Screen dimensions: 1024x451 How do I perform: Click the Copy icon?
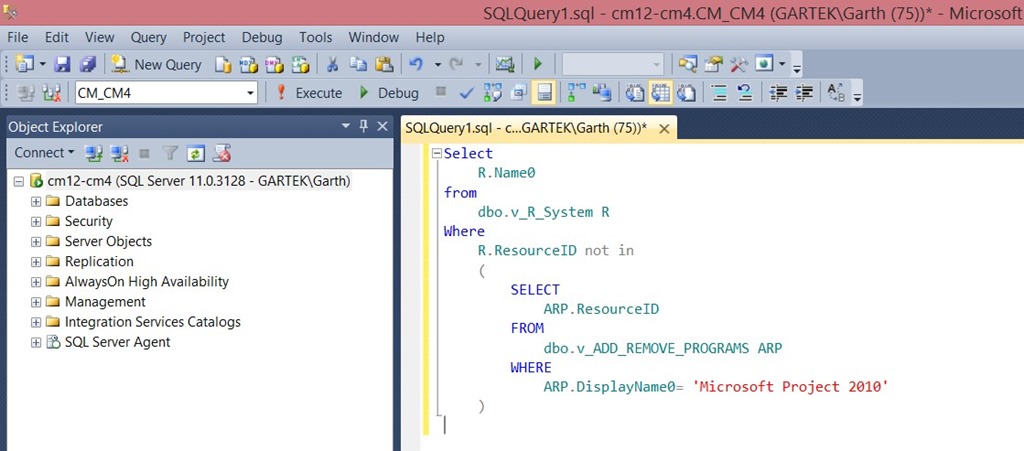358,64
